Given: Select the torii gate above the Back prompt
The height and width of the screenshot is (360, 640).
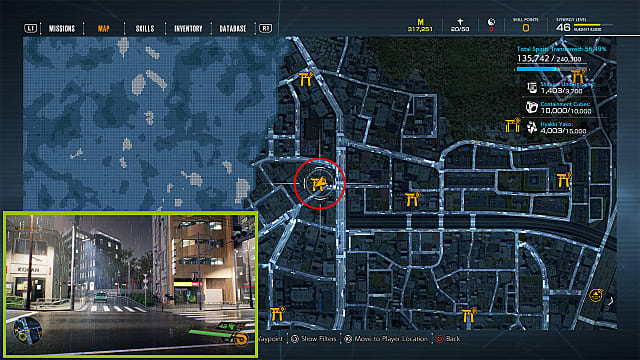Looking at the screenshot, I should coord(469,315).
